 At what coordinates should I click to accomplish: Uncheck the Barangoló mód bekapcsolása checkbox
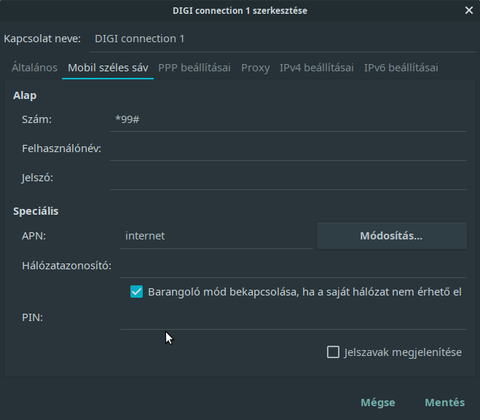(x=137, y=292)
